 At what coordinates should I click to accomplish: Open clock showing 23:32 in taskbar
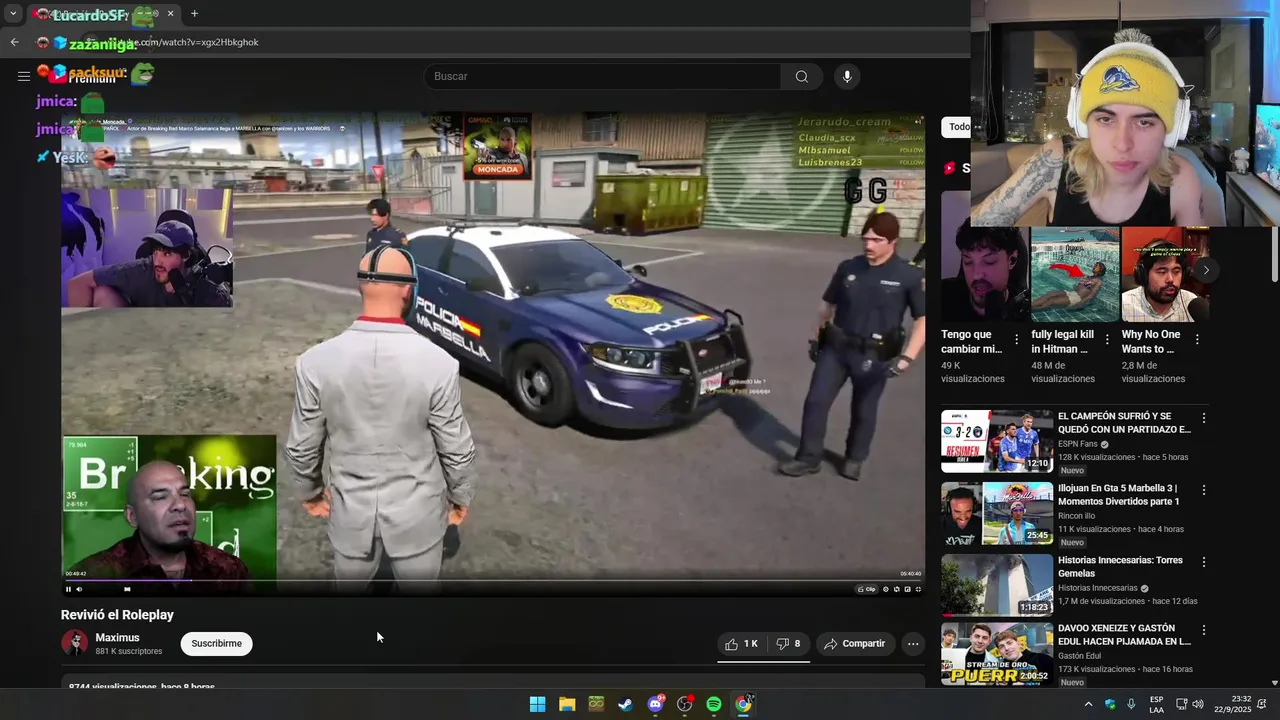(x=1233, y=704)
